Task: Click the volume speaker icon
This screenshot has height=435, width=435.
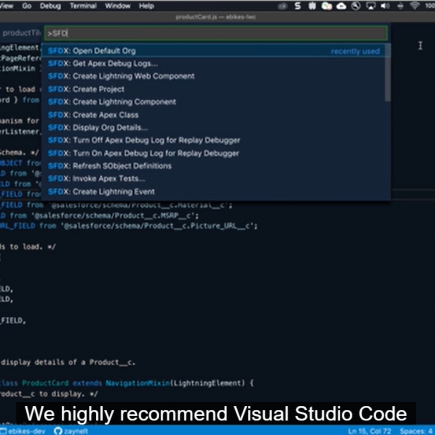Action: pyautogui.click(x=385, y=6)
